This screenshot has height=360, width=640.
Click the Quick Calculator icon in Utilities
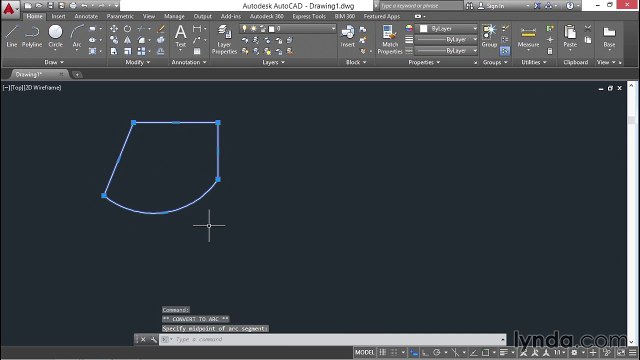pos(550,51)
